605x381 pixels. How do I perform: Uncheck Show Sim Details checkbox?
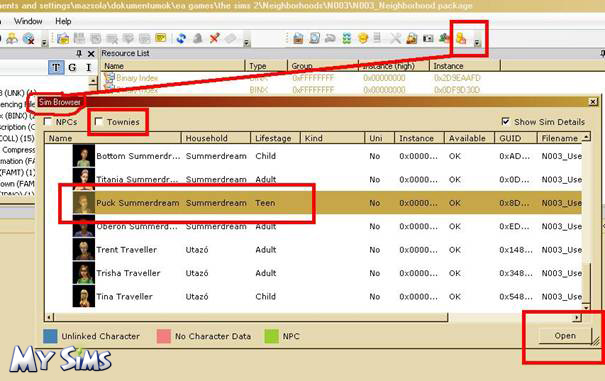[x=505, y=122]
